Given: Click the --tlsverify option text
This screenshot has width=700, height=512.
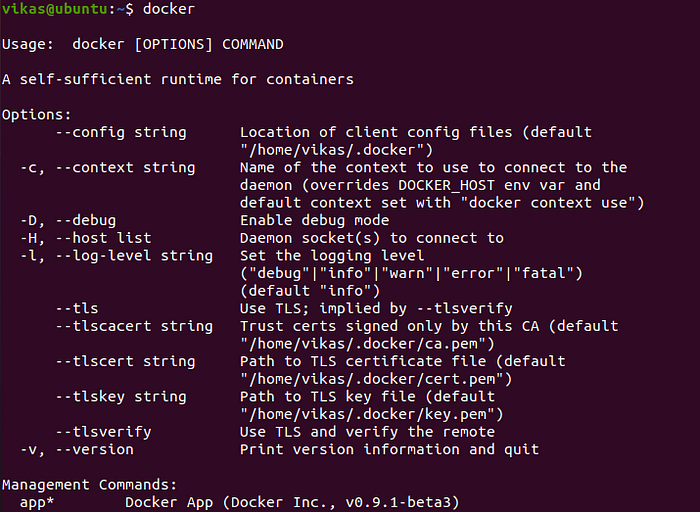Looking at the screenshot, I should tap(104, 432).
